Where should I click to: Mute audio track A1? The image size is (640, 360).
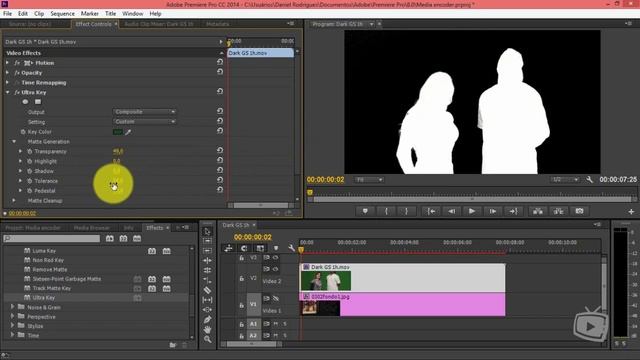click(x=276, y=324)
